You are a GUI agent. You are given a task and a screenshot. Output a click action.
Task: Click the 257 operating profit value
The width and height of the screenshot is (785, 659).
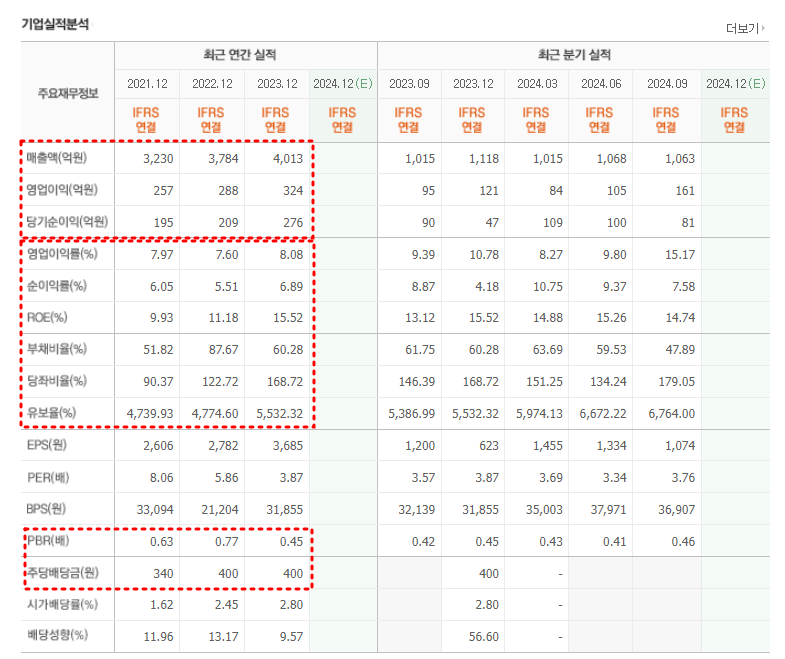coord(163,191)
